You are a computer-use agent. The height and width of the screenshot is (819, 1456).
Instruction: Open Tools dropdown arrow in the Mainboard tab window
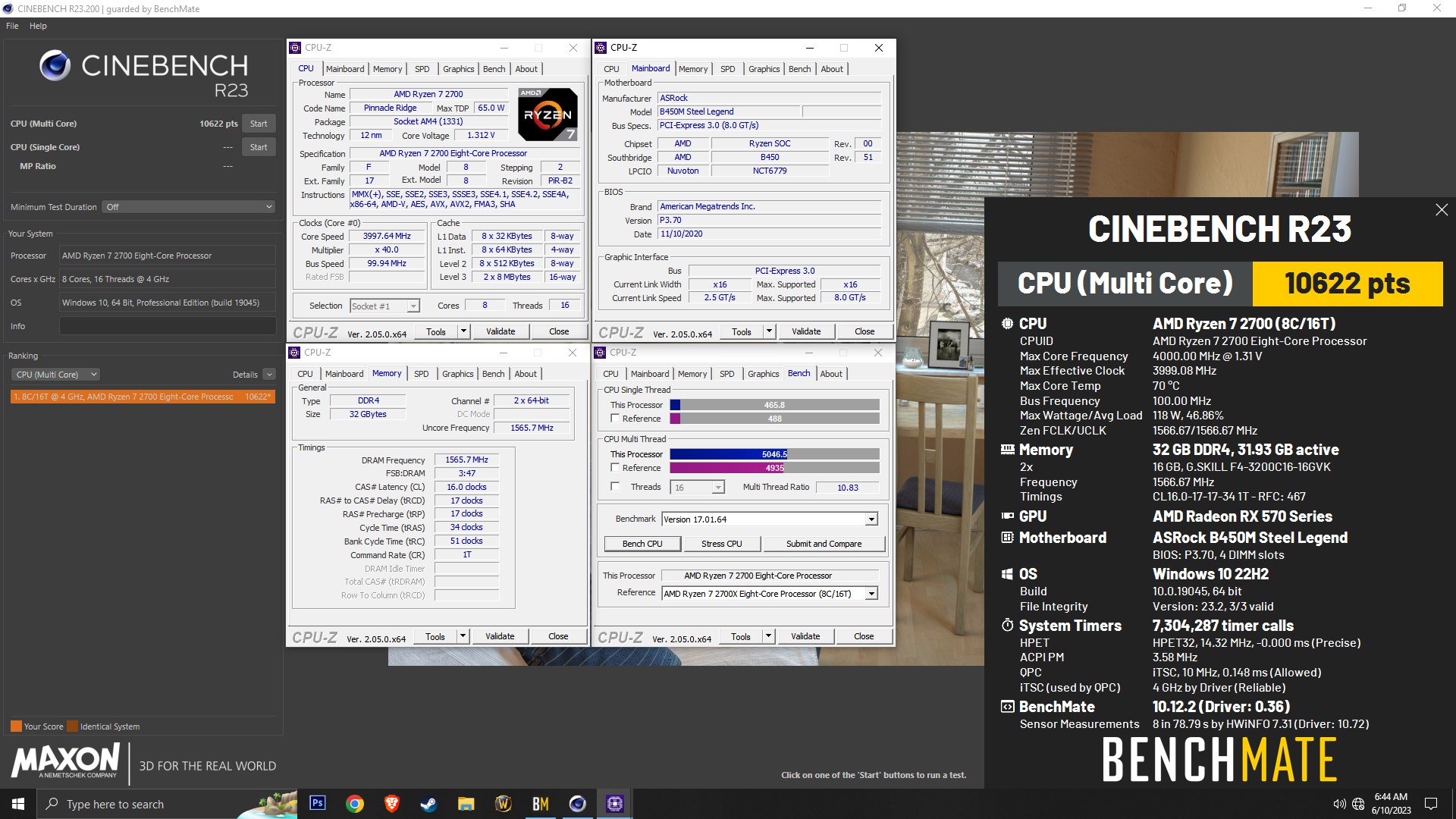pyautogui.click(x=770, y=331)
